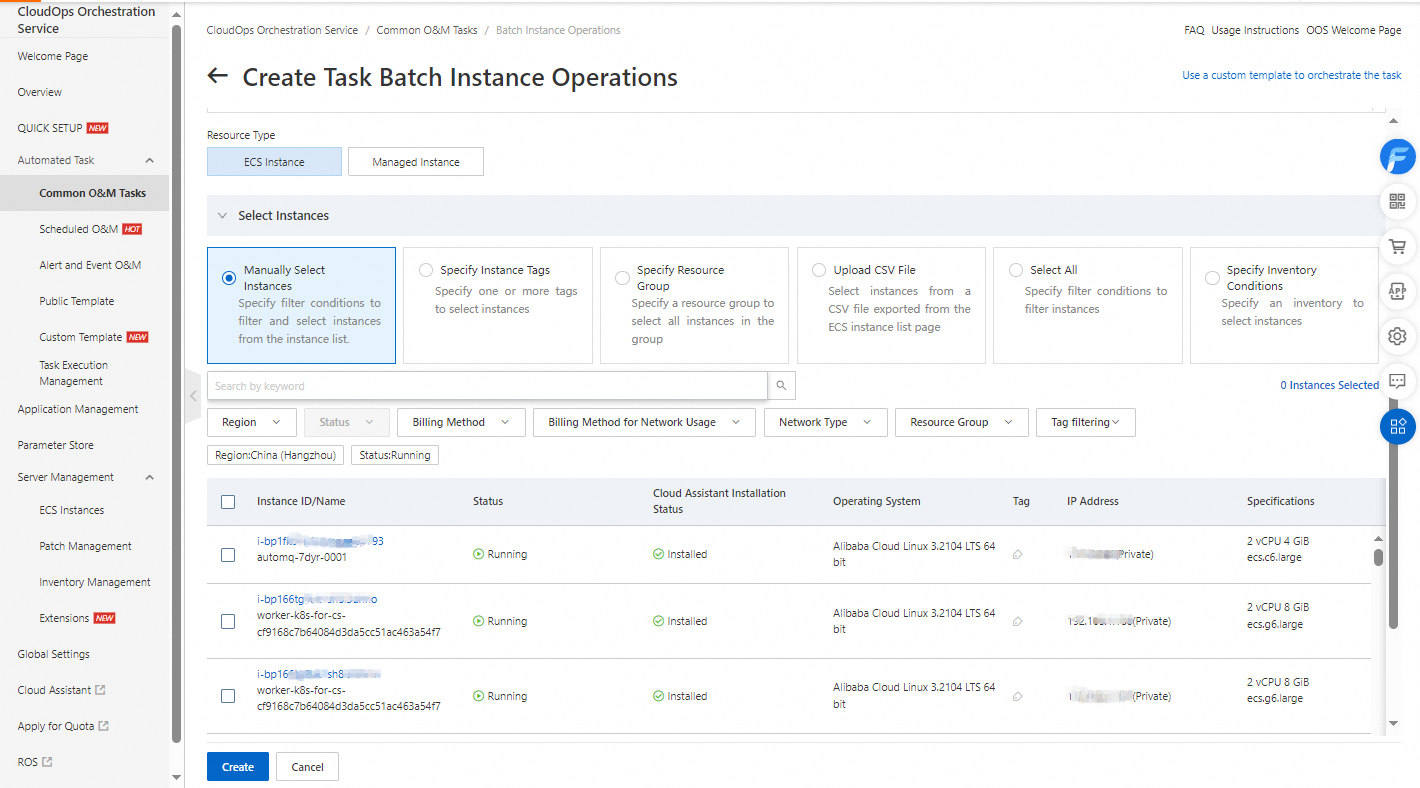This screenshot has width=1420, height=788.
Task: Open Scheduled O&M in the sidebar
Action: coord(78,229)
